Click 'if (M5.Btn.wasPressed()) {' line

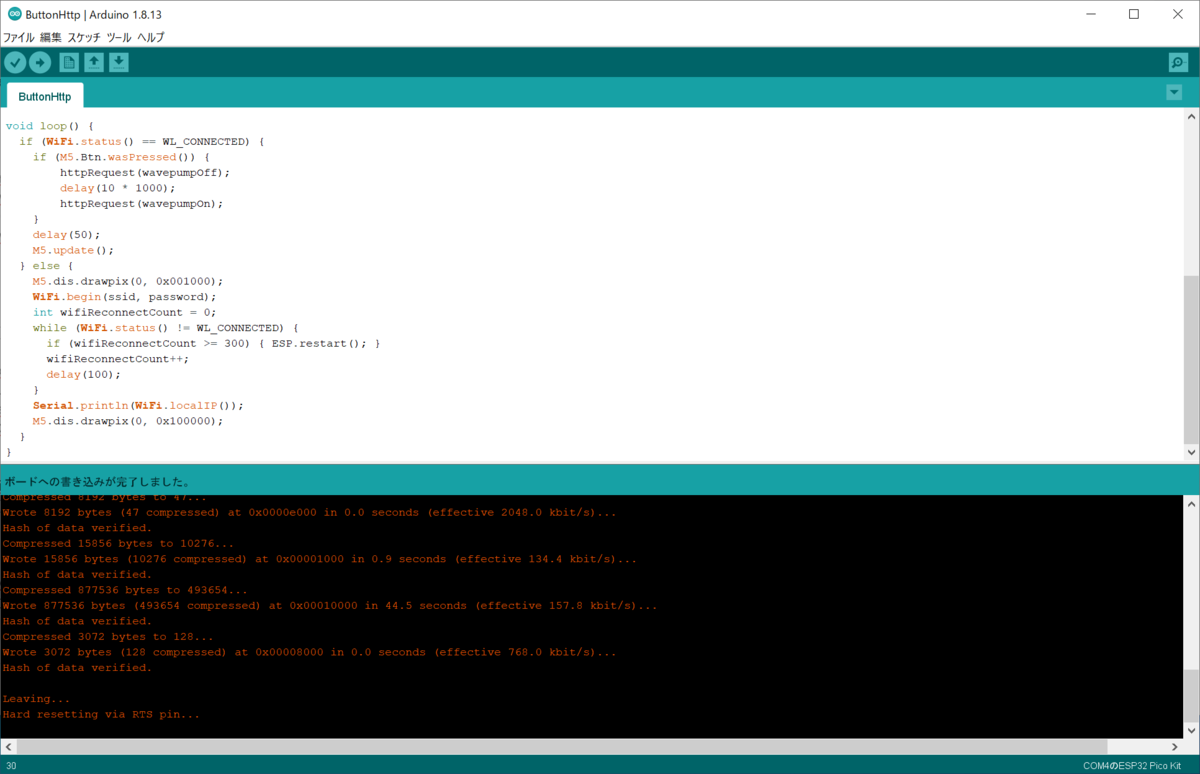(x=121, y=157)
